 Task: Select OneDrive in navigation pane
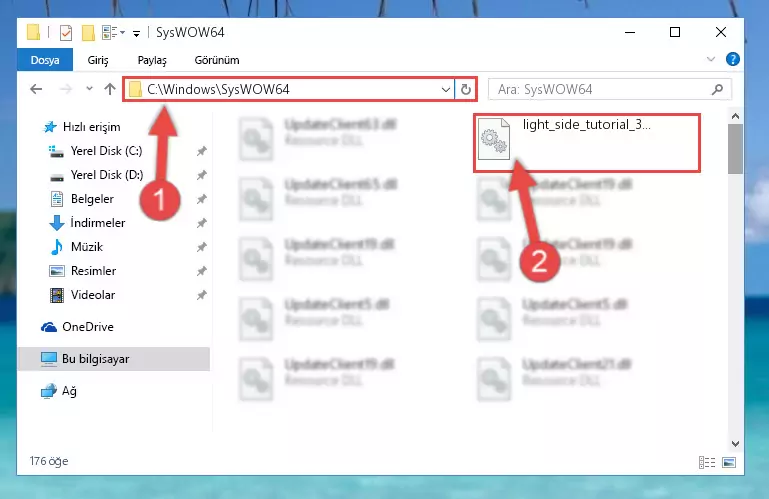[87, 327]
